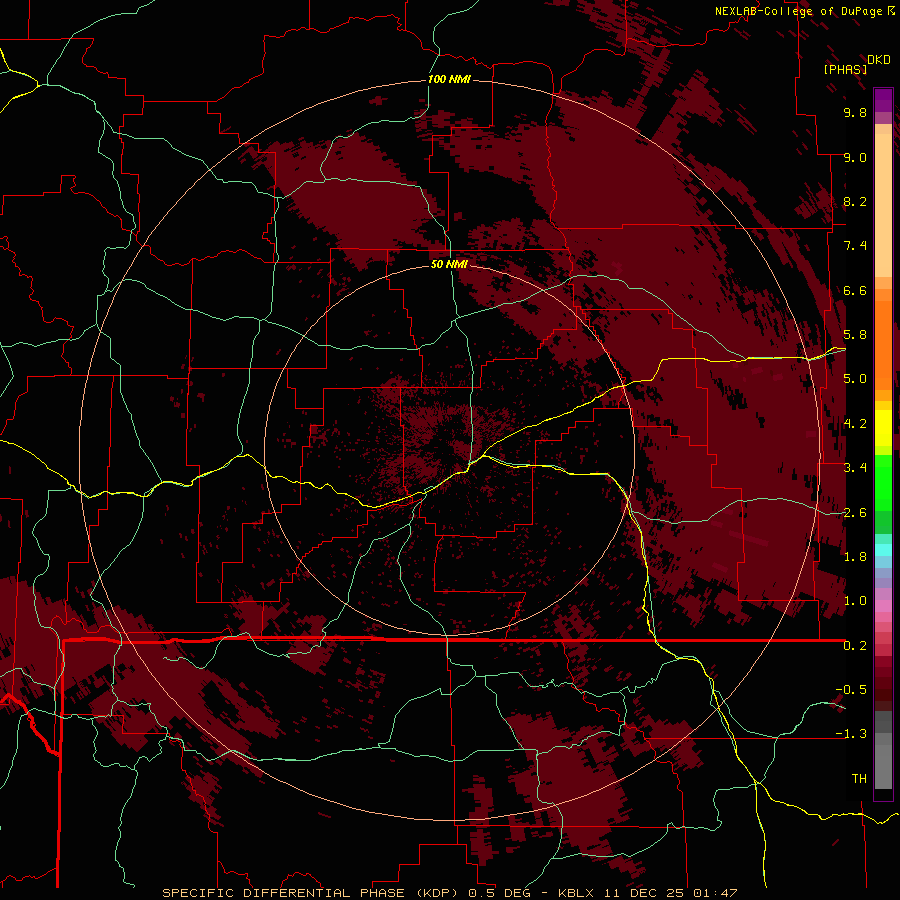Click the NEXLAB-College of DuPage header text
The height and width of the screenshot is (900, 900).
(801, 11)
